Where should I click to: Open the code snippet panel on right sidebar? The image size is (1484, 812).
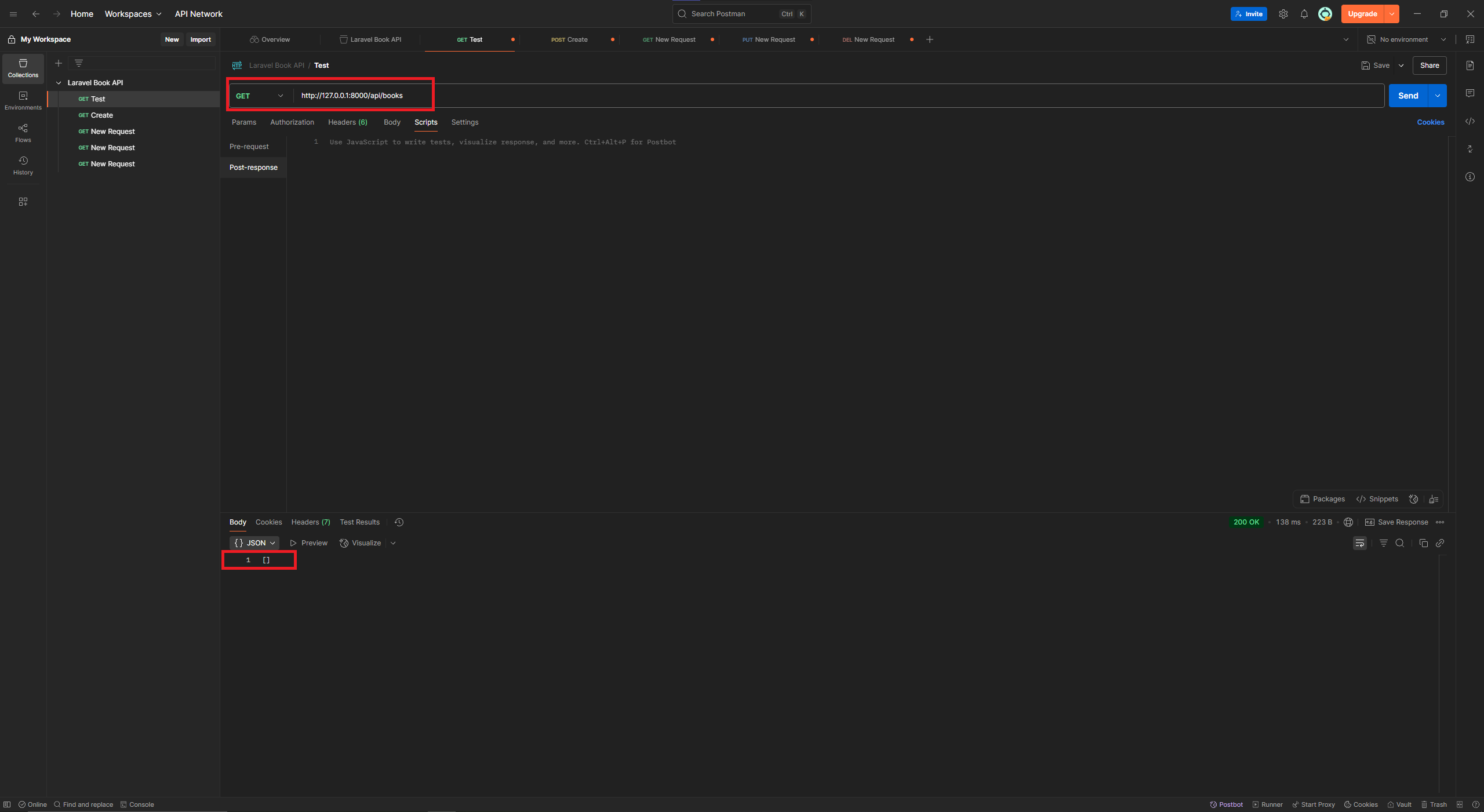click(1470, 122)
